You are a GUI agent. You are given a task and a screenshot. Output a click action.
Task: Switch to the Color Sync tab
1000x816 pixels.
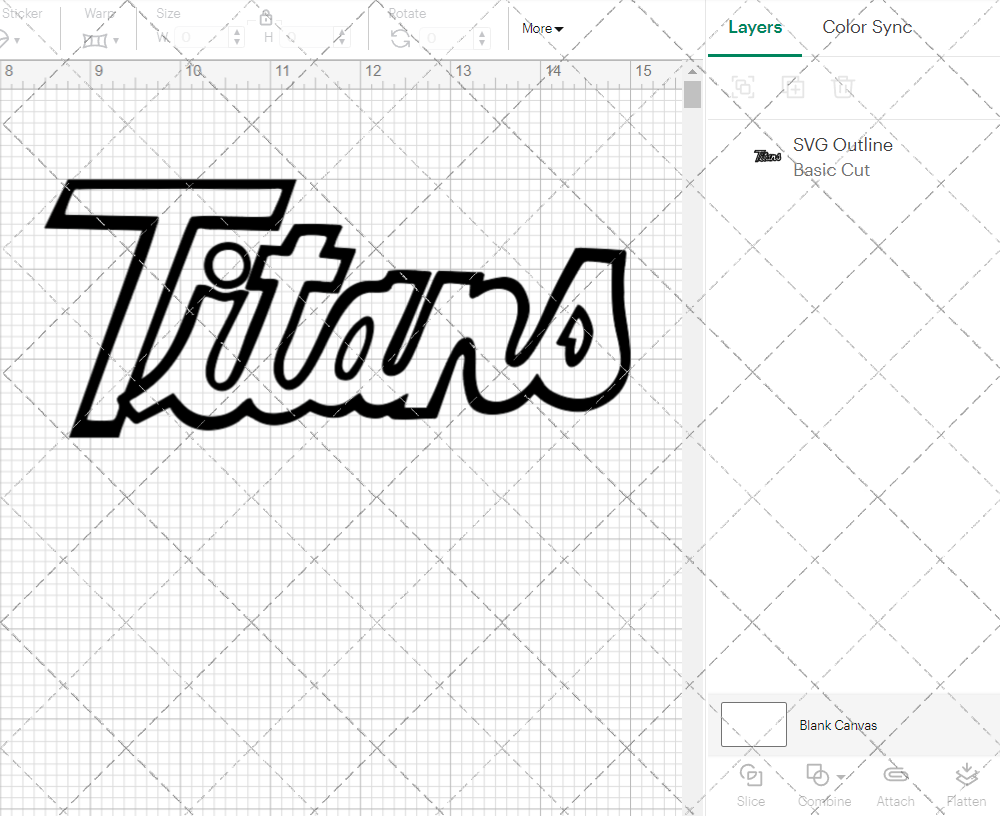pos(867,27)
